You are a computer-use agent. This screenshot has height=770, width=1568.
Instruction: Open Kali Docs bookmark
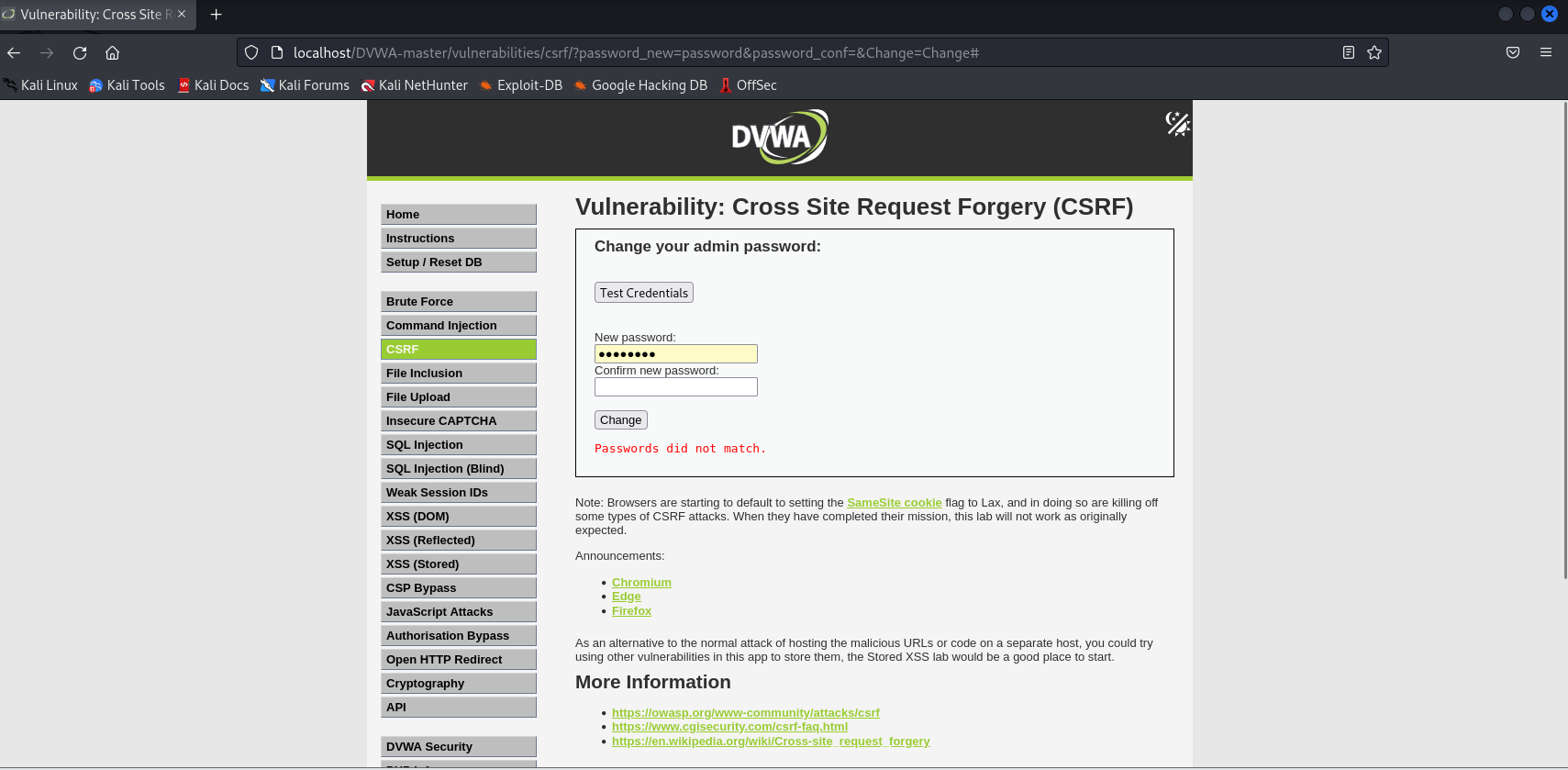[213, 85]
